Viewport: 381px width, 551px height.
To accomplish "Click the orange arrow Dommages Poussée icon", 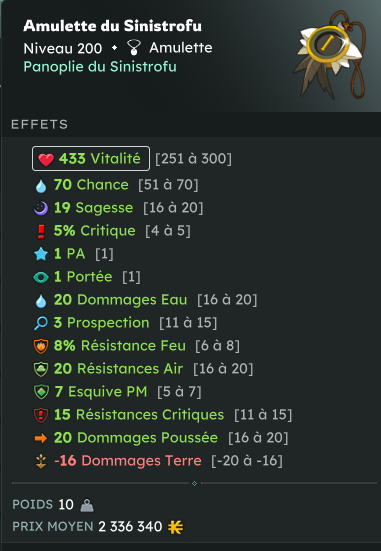I will (x=41, y=438).
